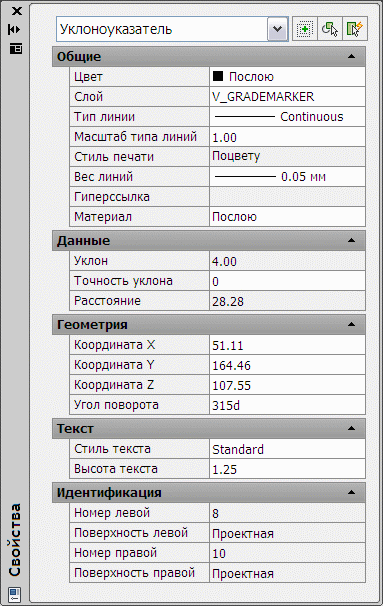The width and height of the screenshot is (383, 606).
Task: Select the Тип линии label
Action: coord(104,117)
